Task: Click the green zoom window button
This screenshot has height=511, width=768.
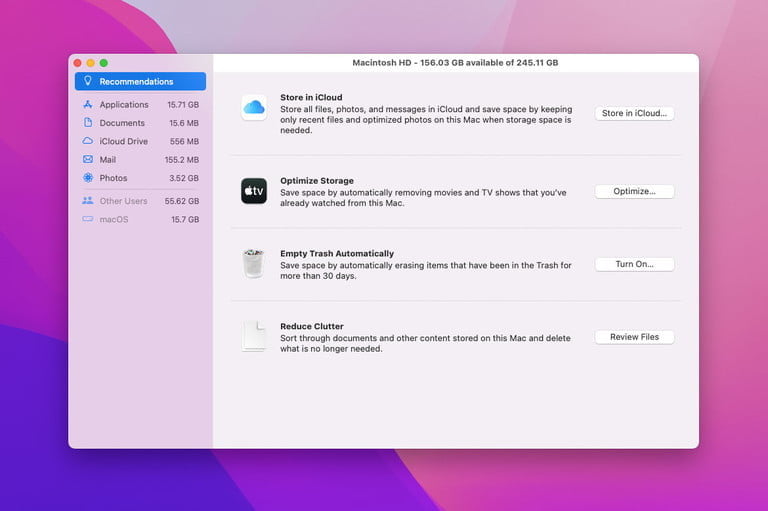Action: coord(104,63)
